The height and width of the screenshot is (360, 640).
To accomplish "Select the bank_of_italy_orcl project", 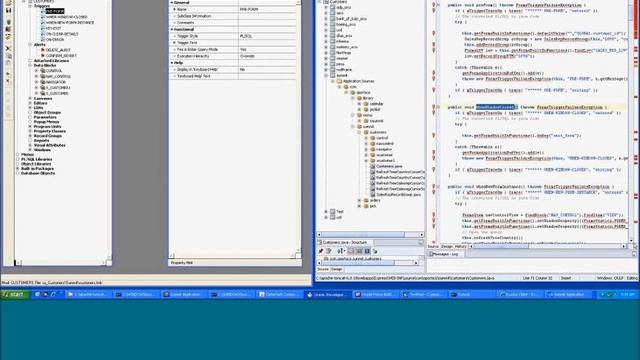I will click(351, 19).
